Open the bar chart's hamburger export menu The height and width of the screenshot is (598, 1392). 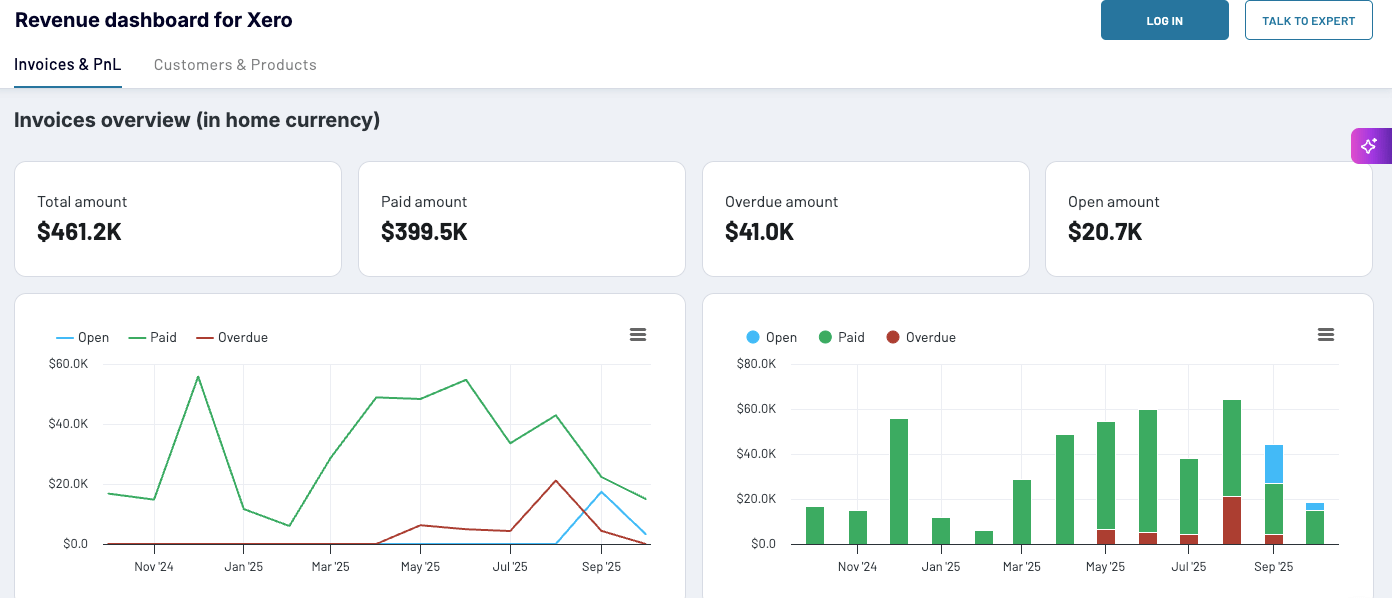1326,334
